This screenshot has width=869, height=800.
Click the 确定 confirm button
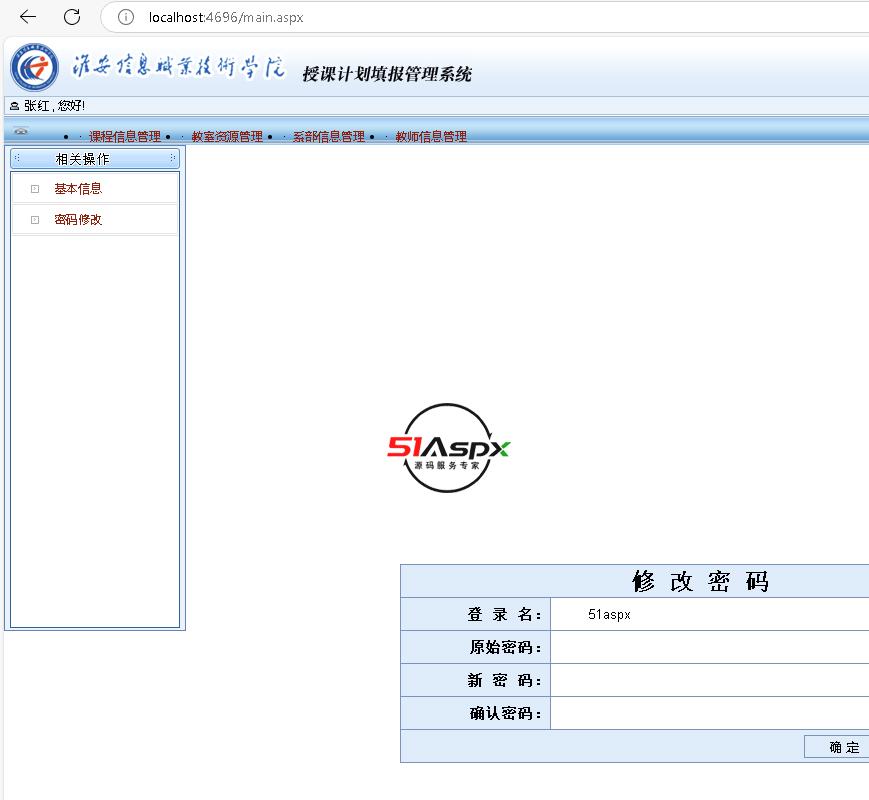point(837,747)
